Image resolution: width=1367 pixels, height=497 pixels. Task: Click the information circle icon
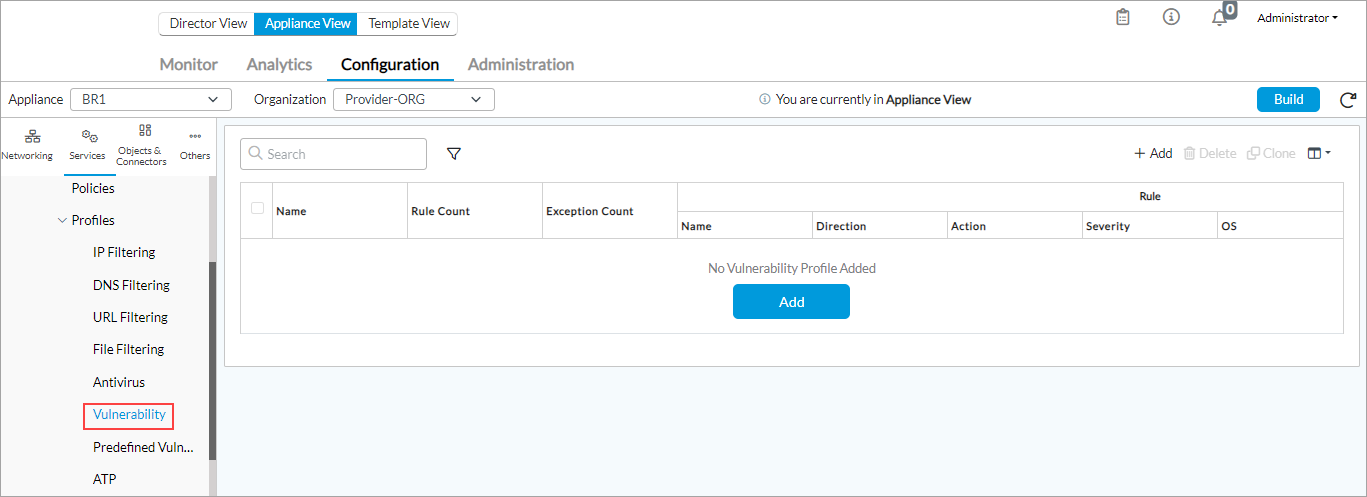[1171, 18]
